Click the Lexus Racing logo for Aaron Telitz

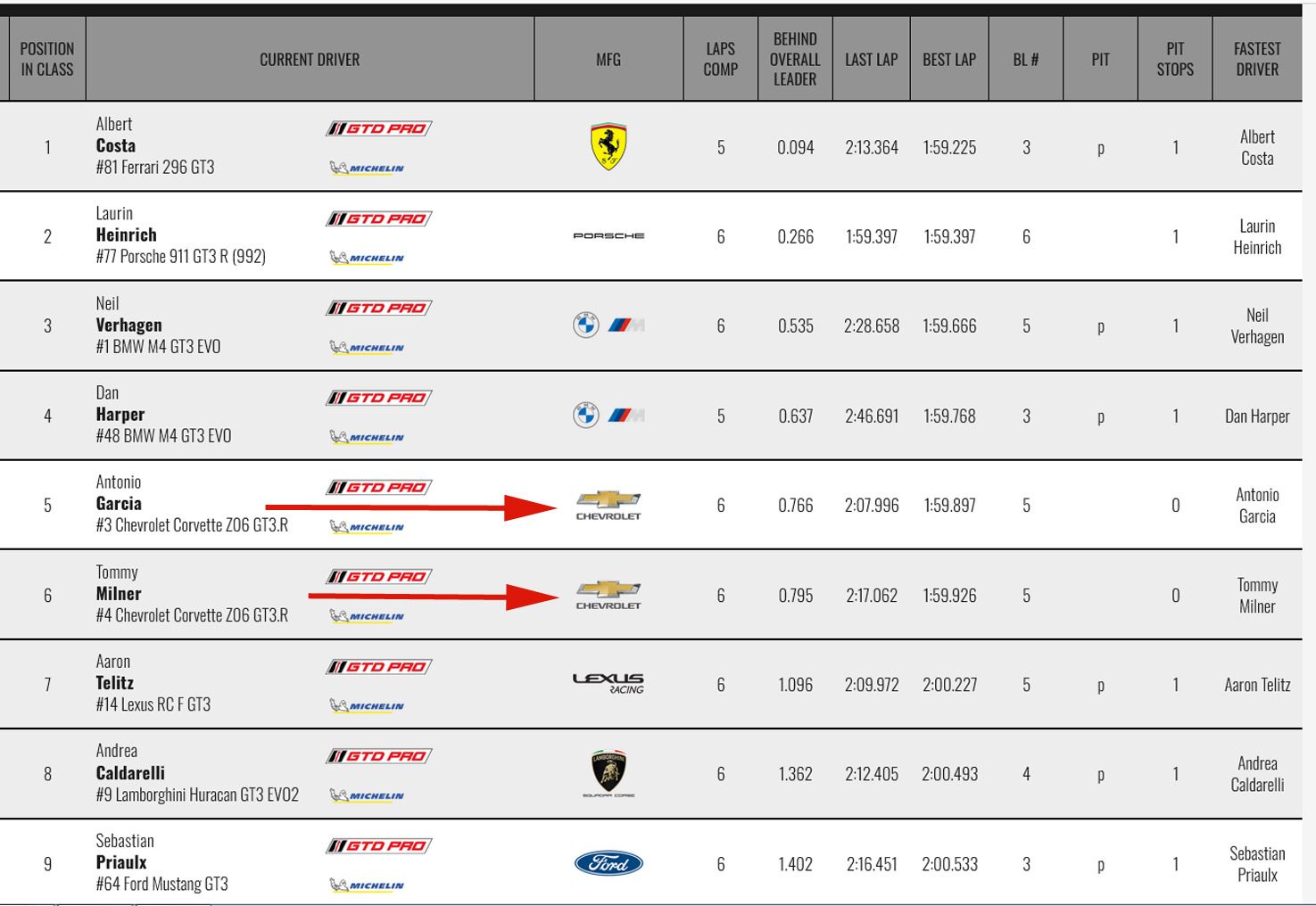(x=608, y=684)
